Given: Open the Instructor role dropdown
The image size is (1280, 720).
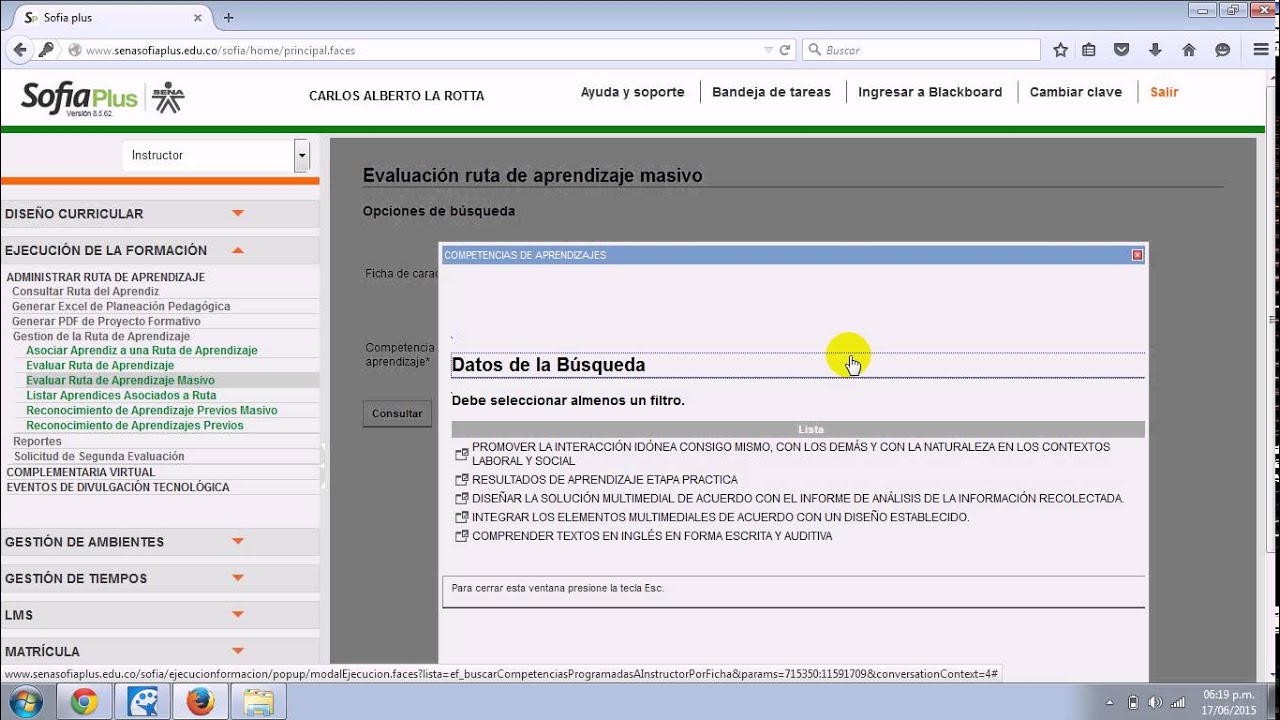Looking at the screenshot, I should click(x=301, y=155).
